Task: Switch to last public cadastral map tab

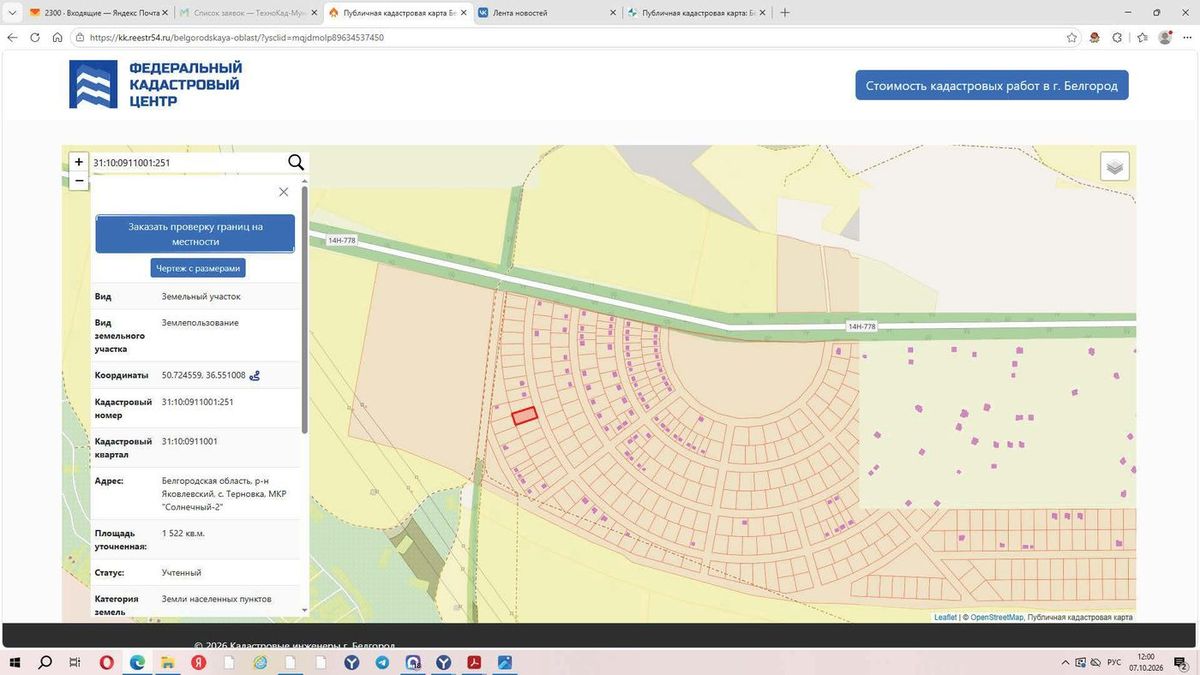Action: pos(694,13)
